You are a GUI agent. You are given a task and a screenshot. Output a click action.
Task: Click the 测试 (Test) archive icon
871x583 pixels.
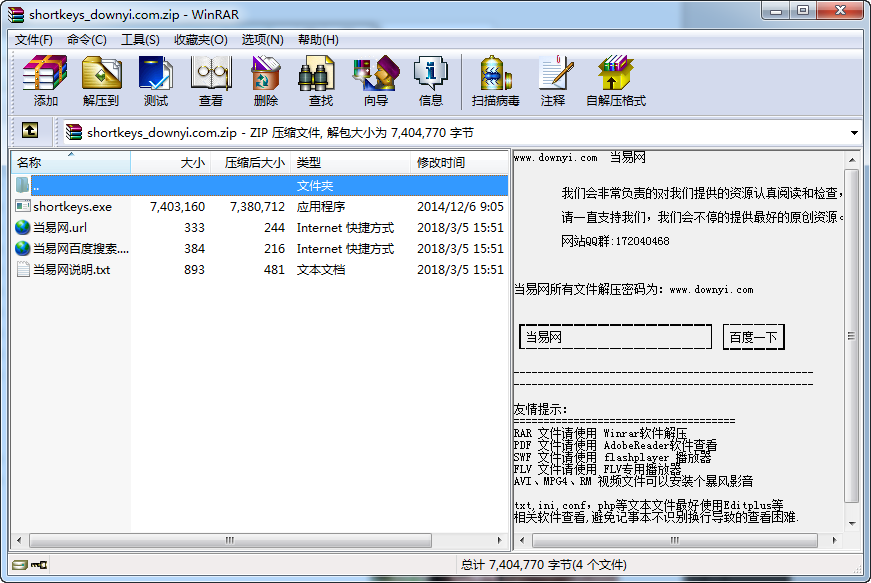point(155,80)
